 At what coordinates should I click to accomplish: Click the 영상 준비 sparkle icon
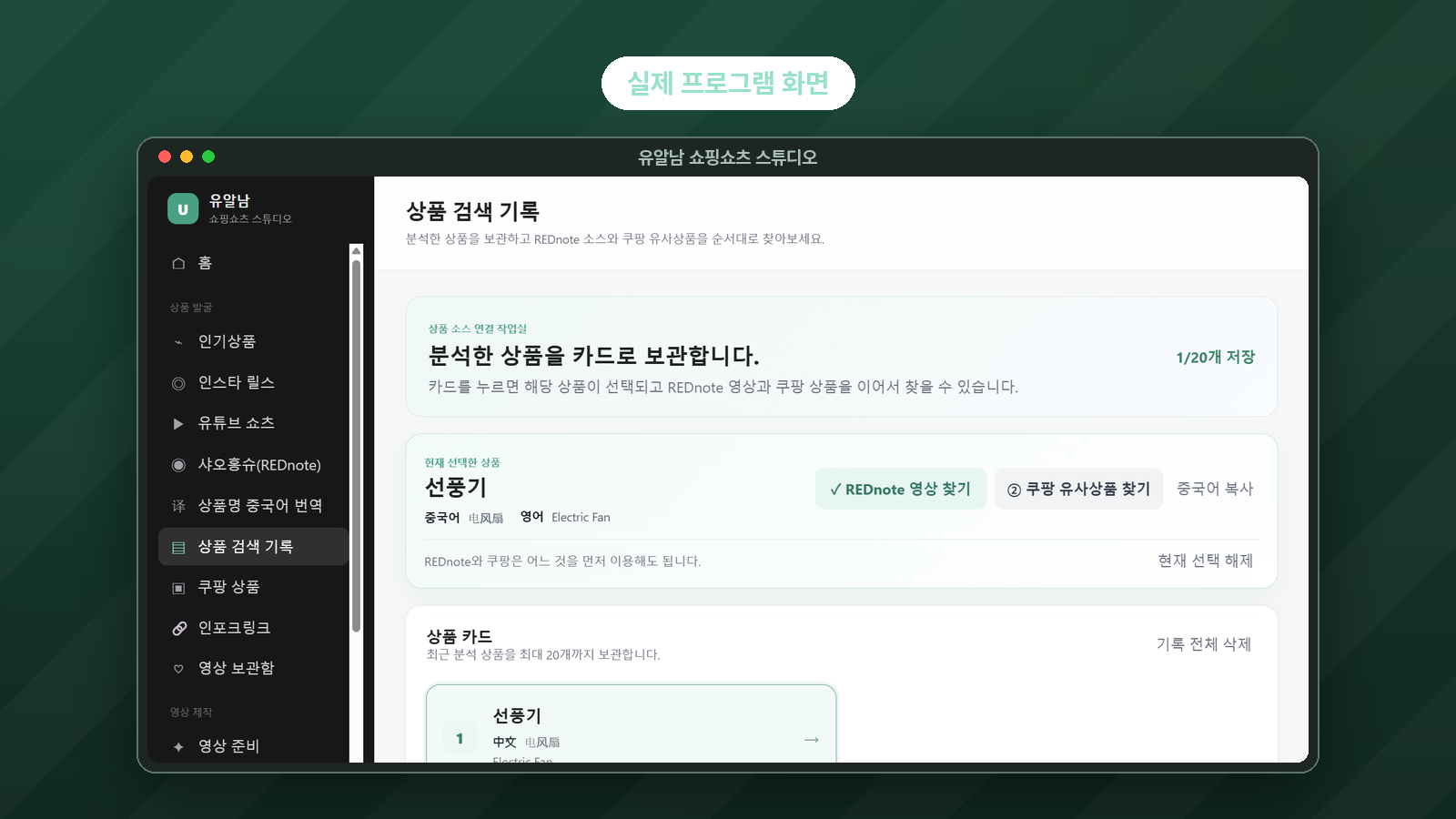178,747
